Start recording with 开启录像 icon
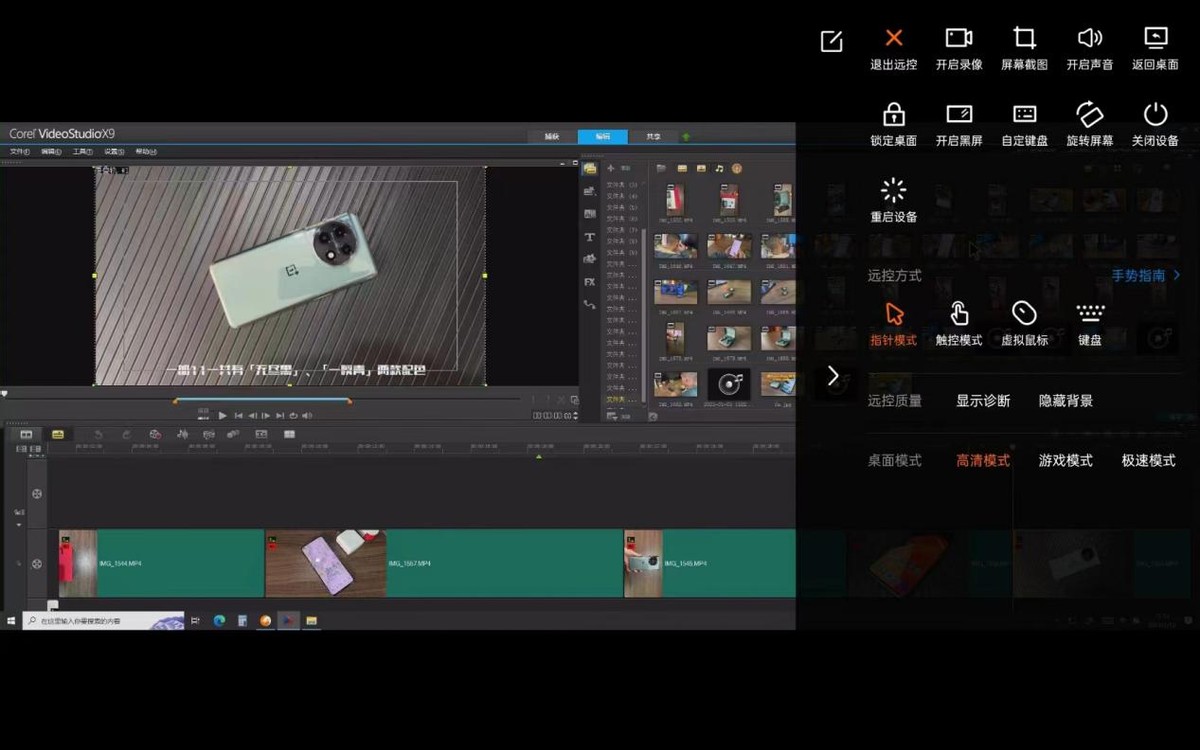 click(959, 39)
